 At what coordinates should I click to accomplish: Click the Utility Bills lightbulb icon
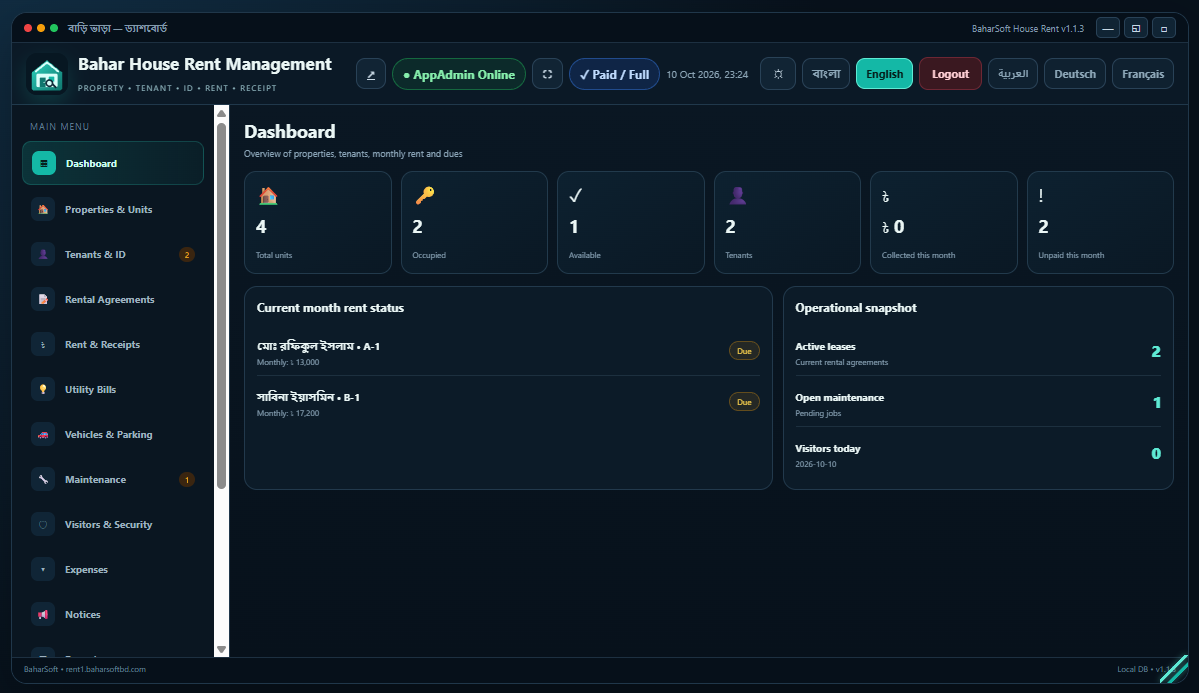43,389
